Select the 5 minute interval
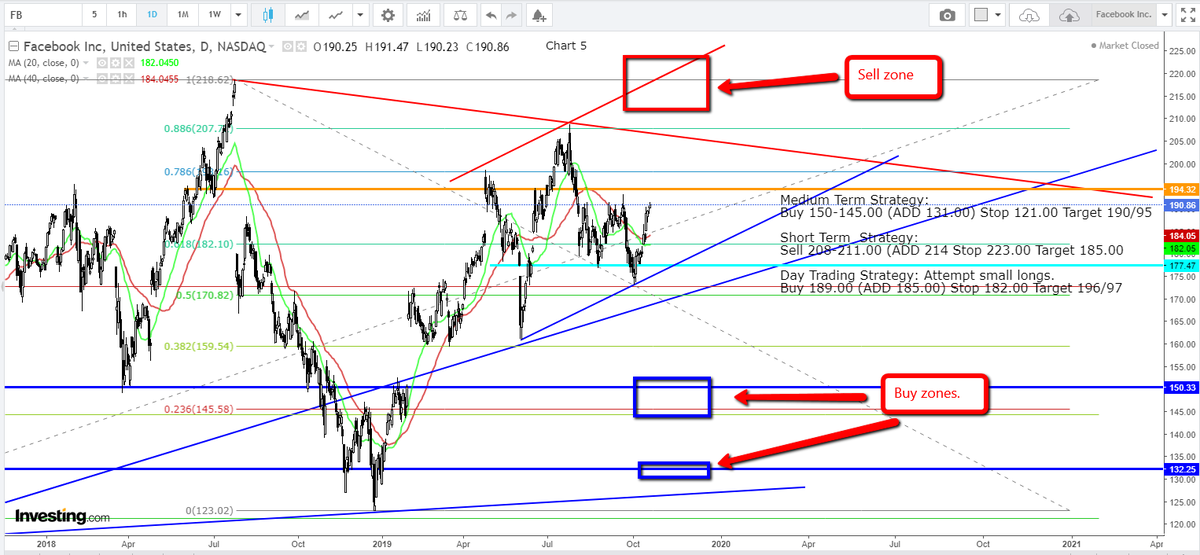1200x555 pixels. [x=94, y=15]
